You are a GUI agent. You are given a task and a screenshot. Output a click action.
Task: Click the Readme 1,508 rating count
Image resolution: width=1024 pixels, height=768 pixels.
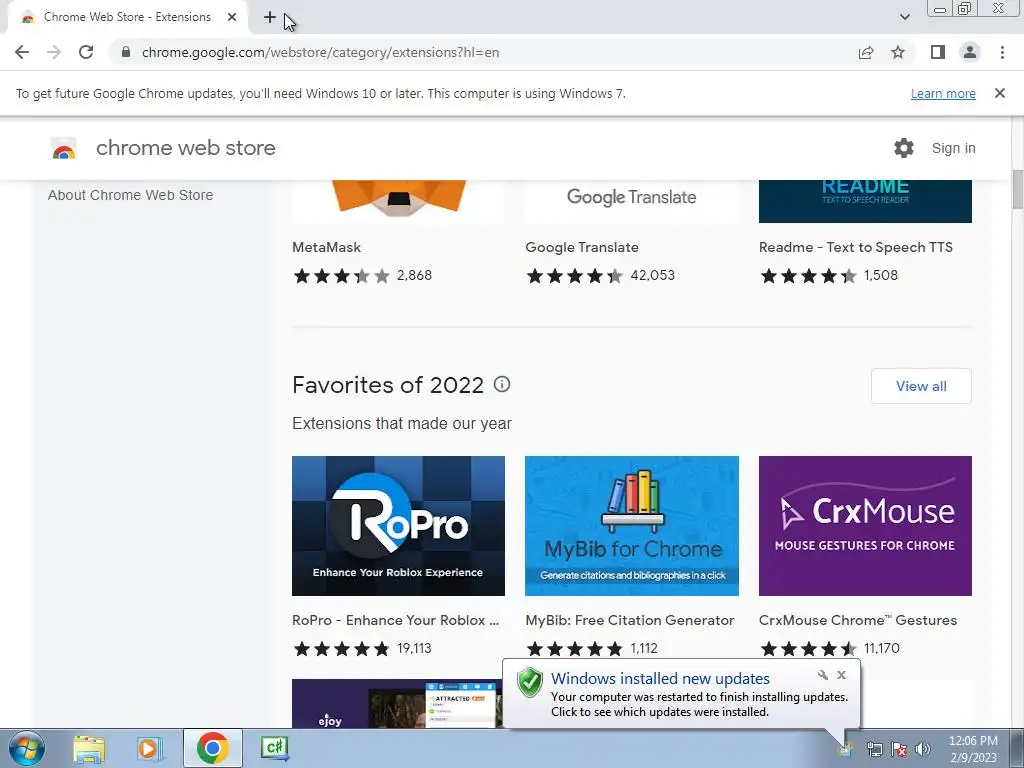coord(881,276)
